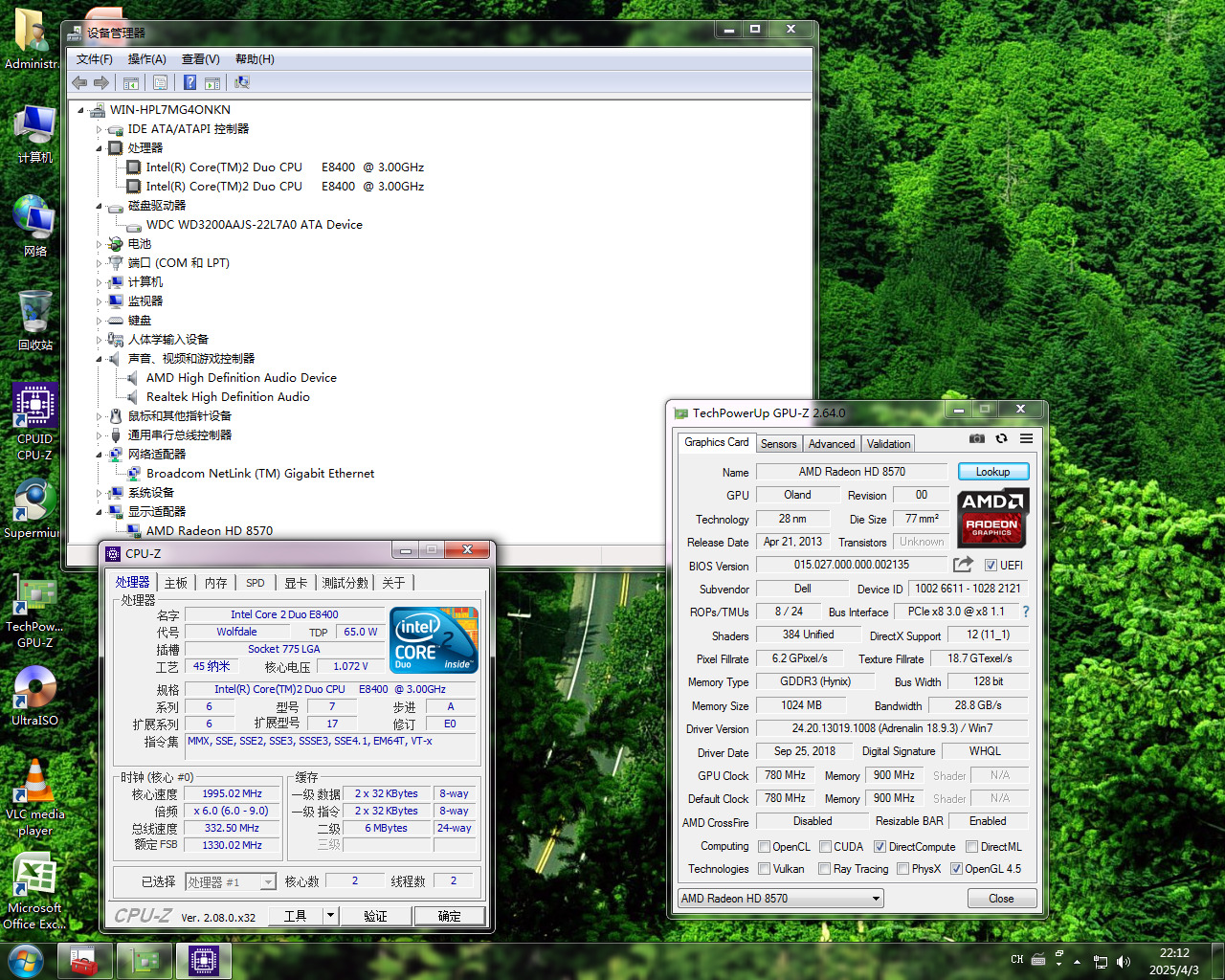Select AMD Radeon HD 8570 device entry
1225x980 pixels.
(x=209, y=531)
